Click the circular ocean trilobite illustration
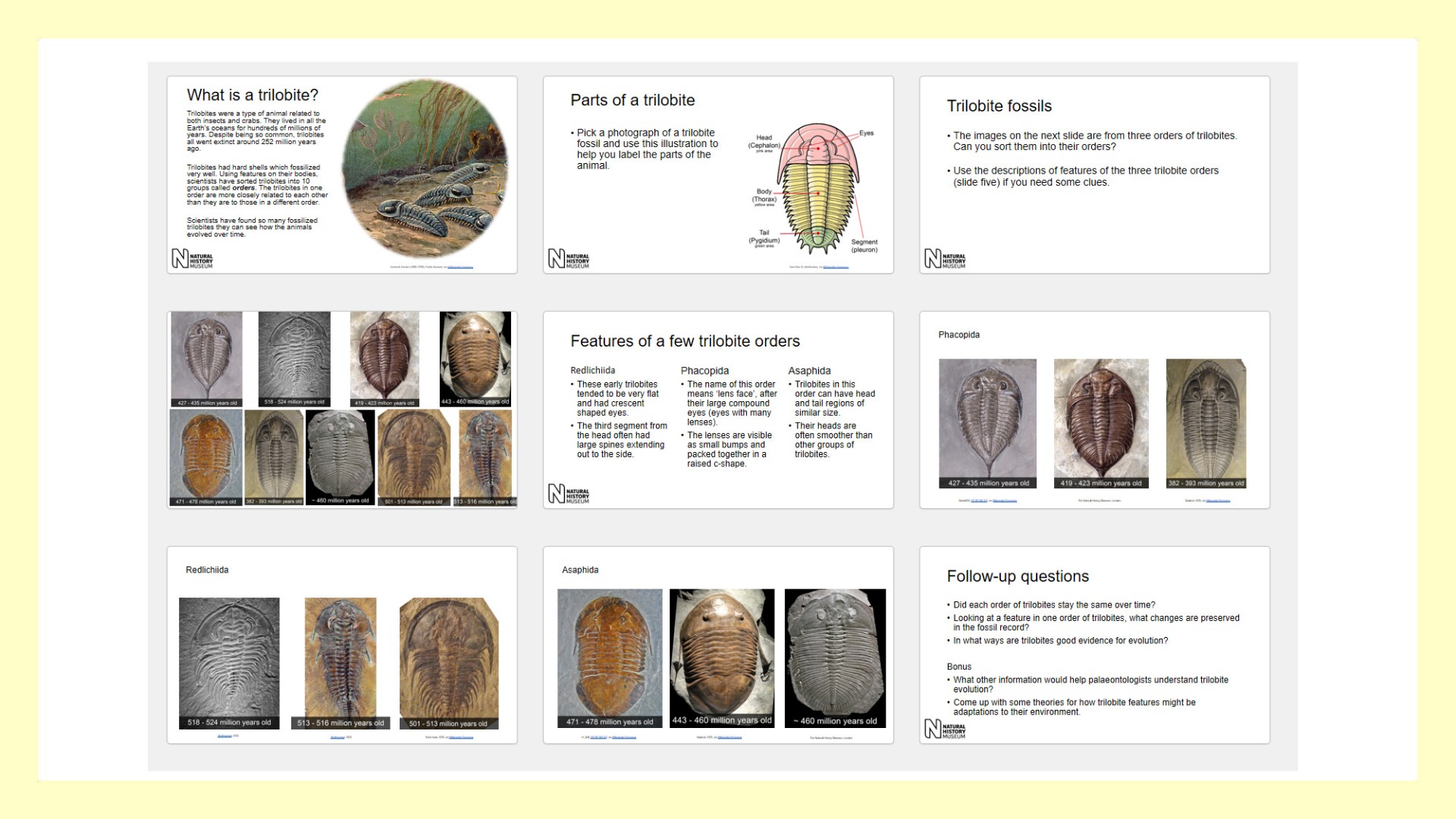 coord(425,169)
